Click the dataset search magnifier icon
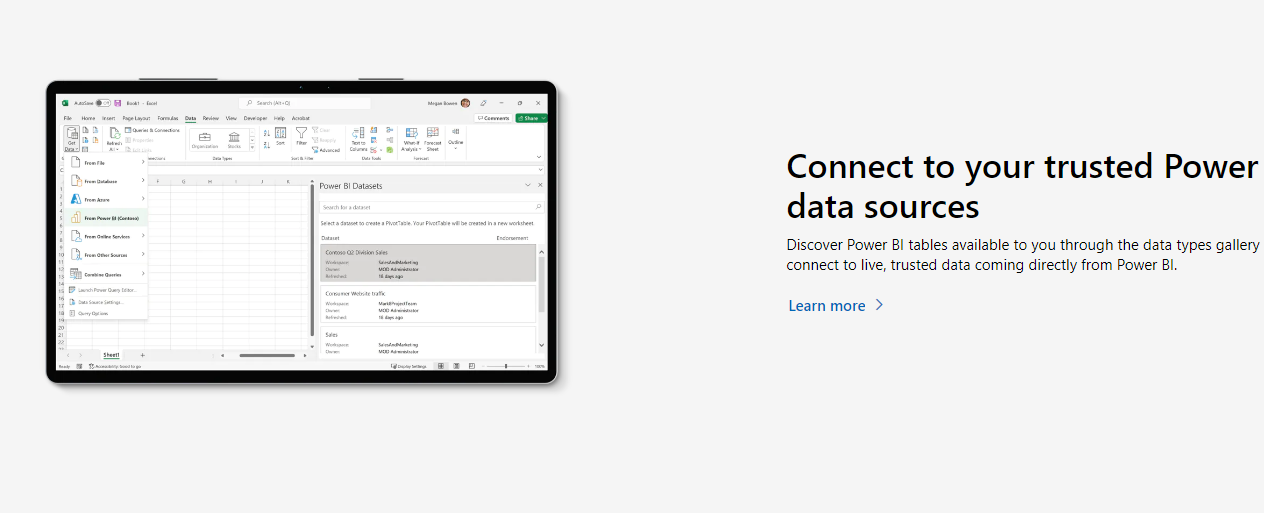1264x513 pixels. [538, 207]
